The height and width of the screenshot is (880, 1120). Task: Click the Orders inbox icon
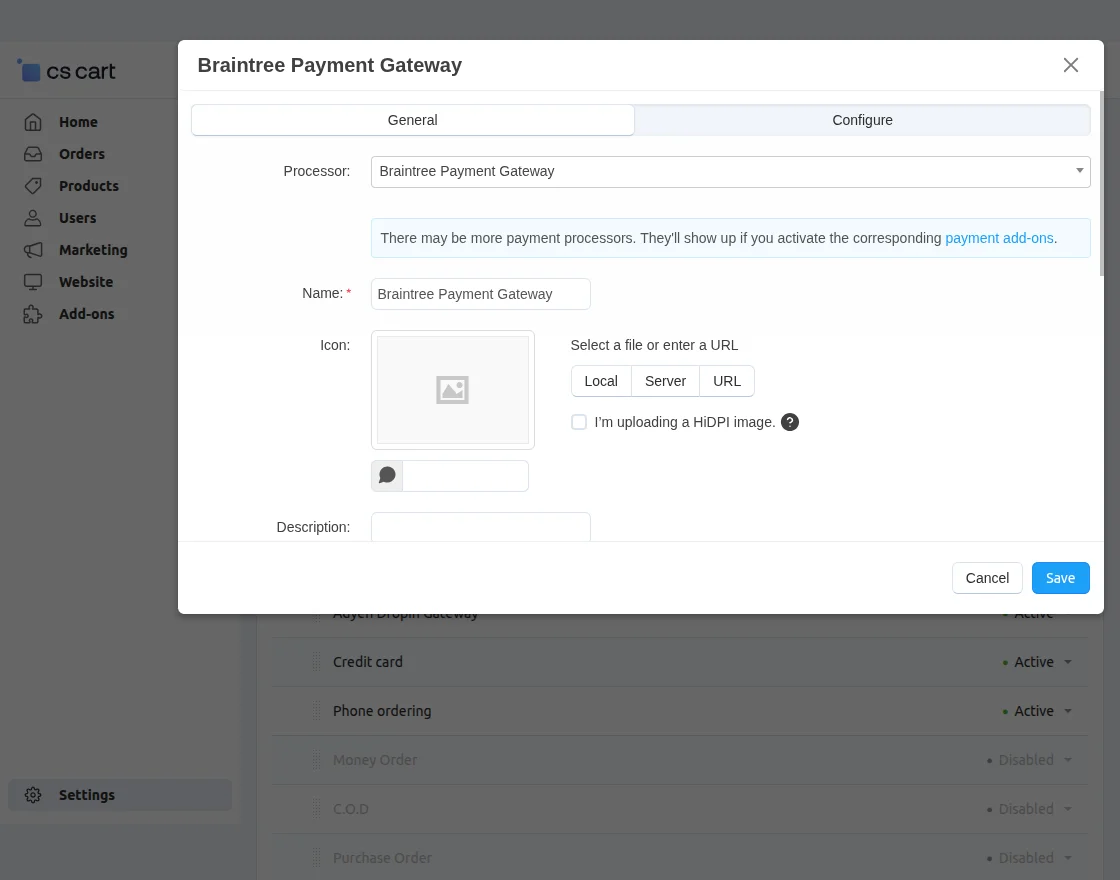click(x=33, y=154)
